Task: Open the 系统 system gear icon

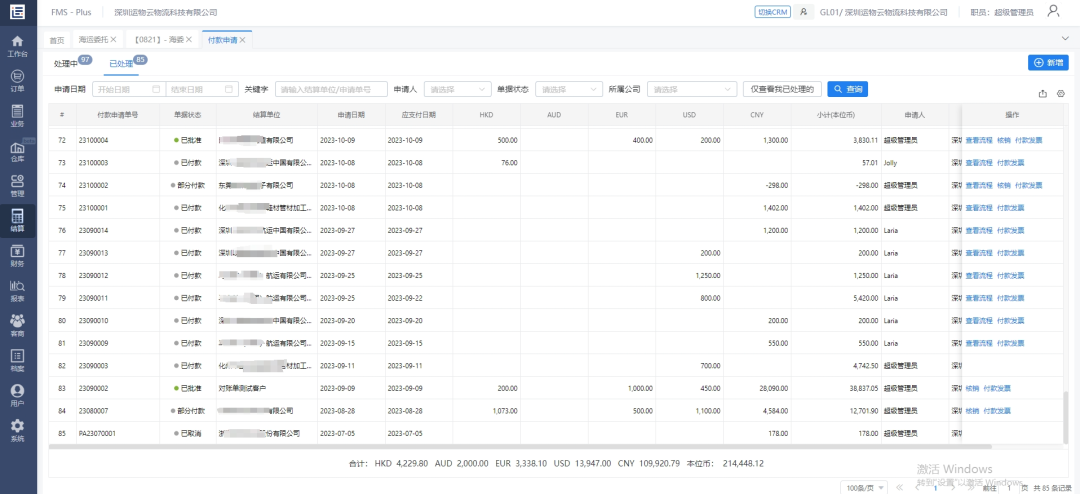Action: (x=18, y=431)
